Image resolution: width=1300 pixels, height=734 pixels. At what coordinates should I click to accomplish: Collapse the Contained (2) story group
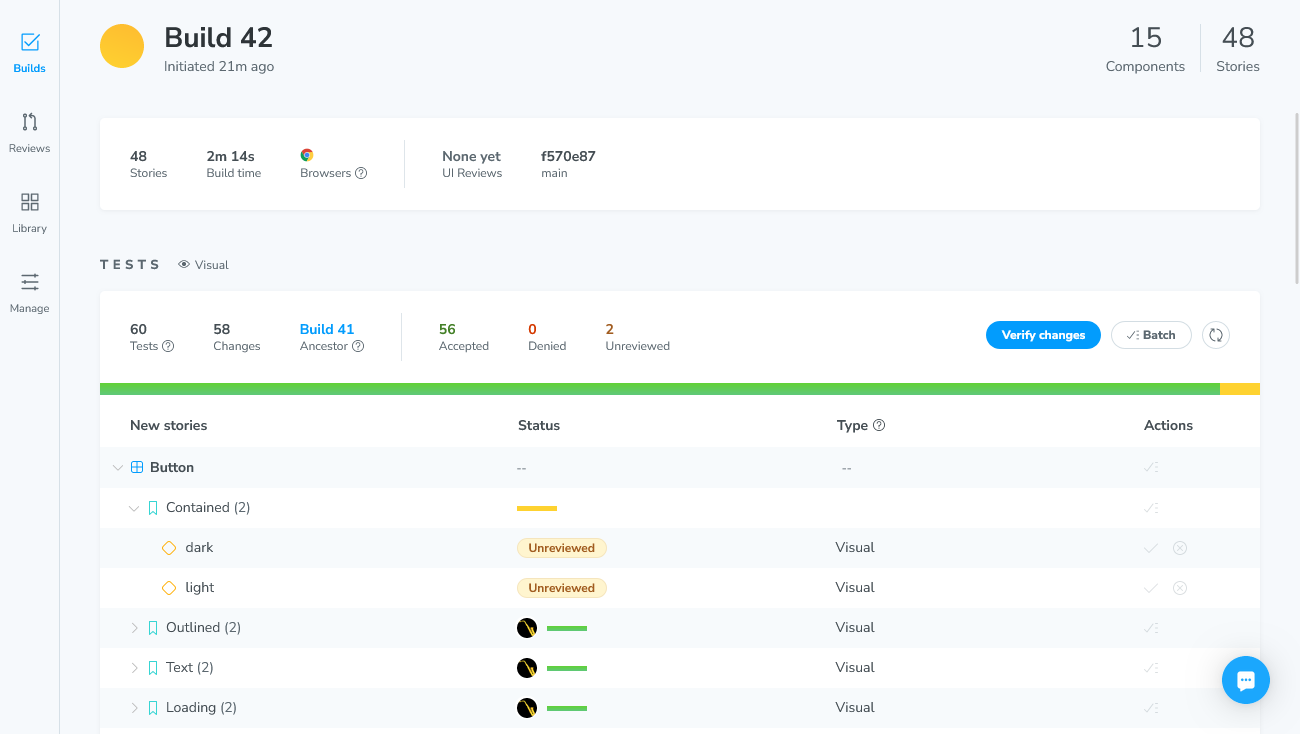tap(134, 508)
